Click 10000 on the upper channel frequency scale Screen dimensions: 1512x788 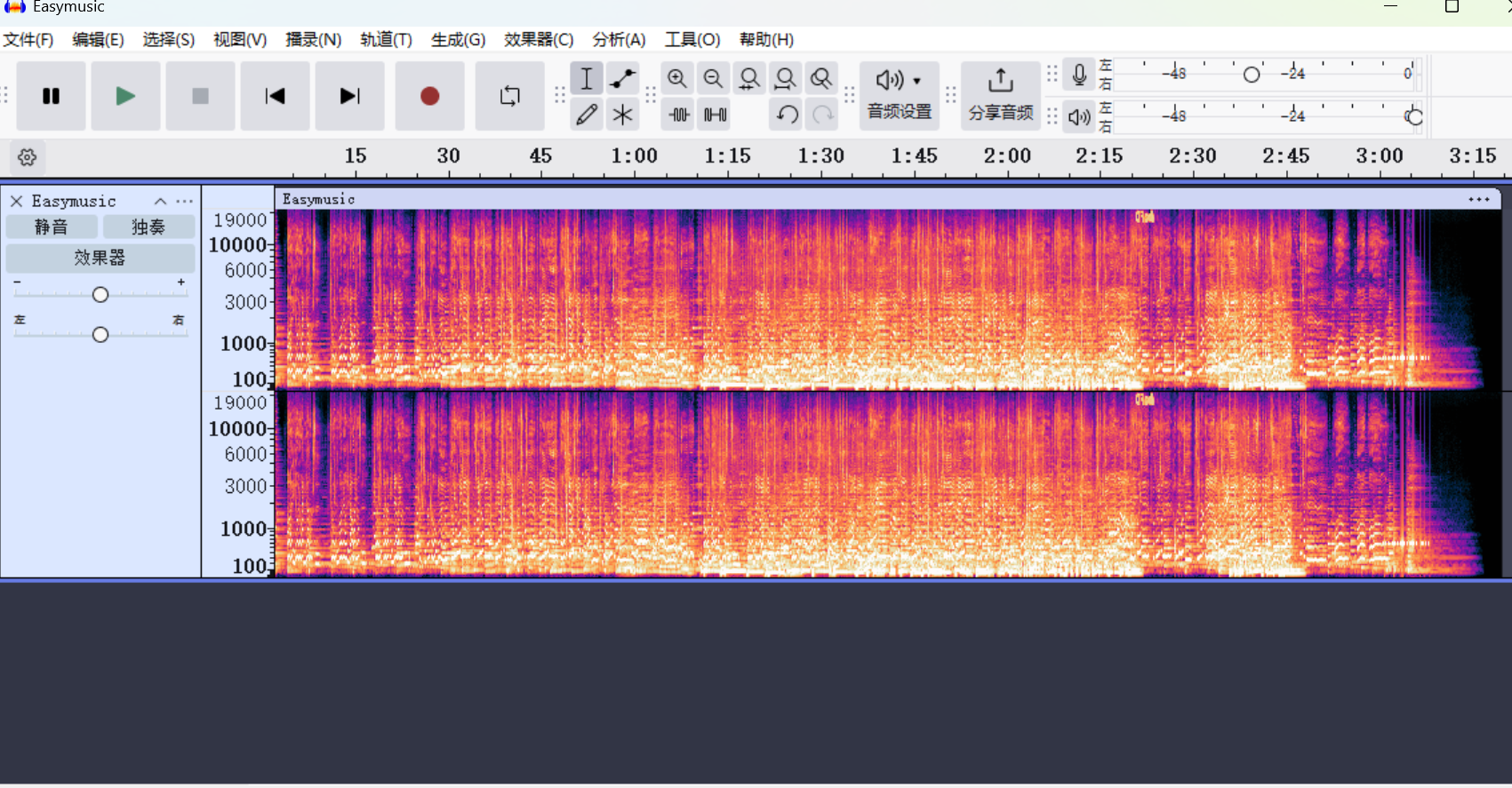pos(237,245)
